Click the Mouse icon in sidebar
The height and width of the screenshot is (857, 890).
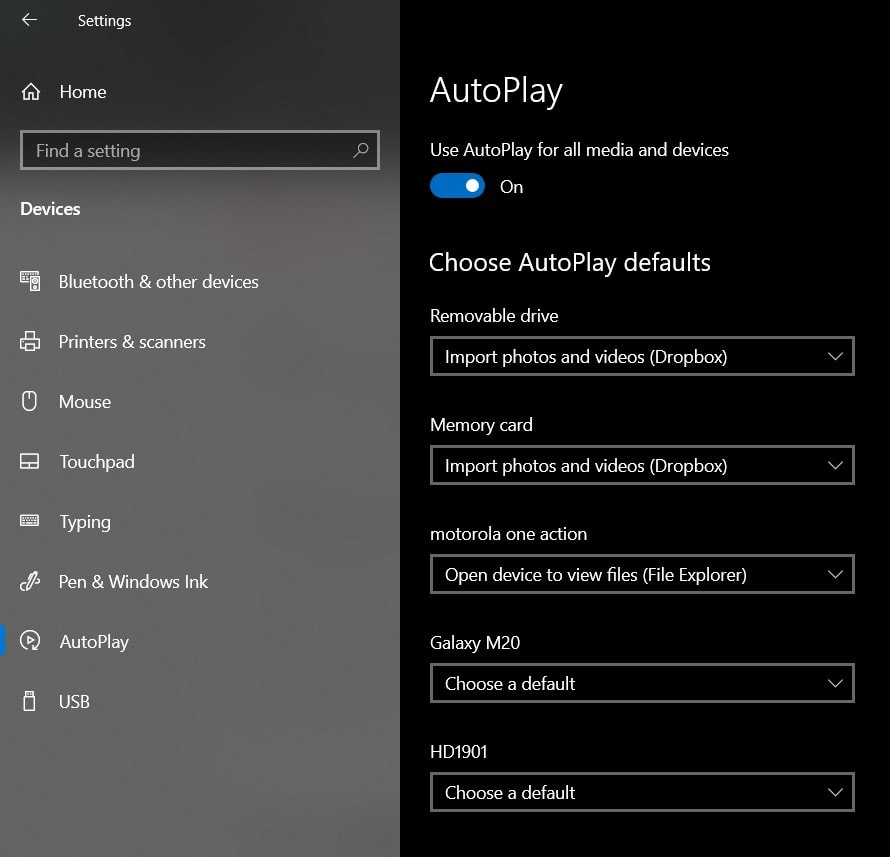[30, 401]
